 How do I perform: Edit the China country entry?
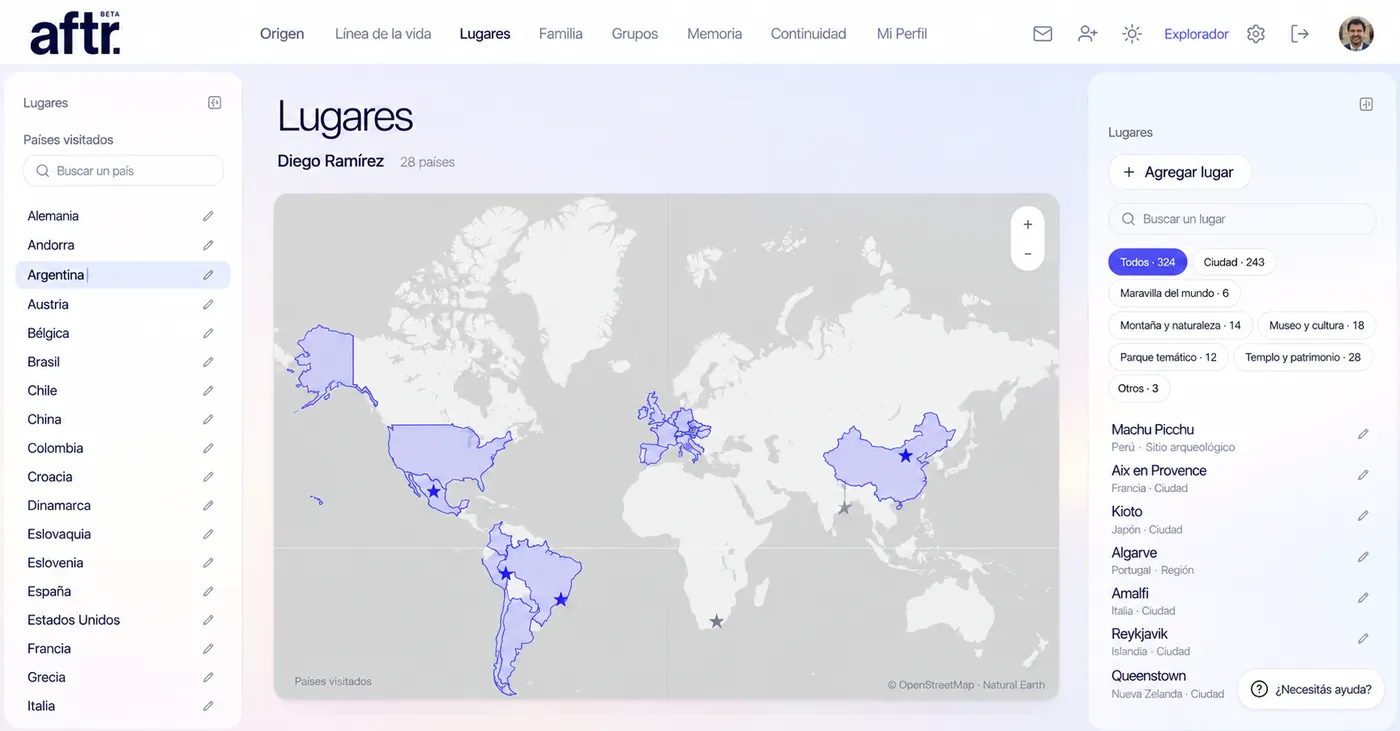point(208,420)
